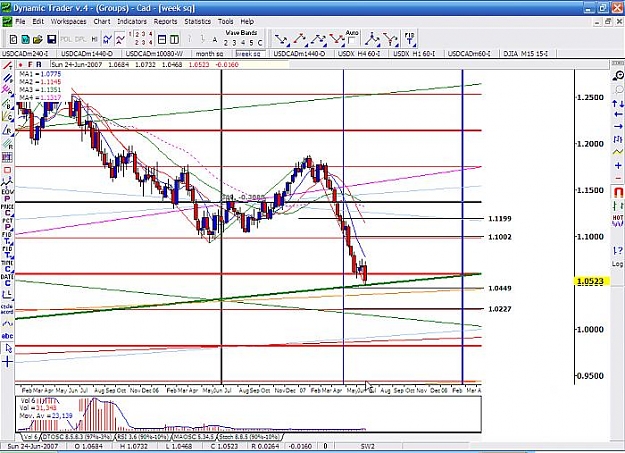Switch to USDX H1 60-I tab
Image resolution: width=625 pixels, height=453 pixels.
point(414,53)
